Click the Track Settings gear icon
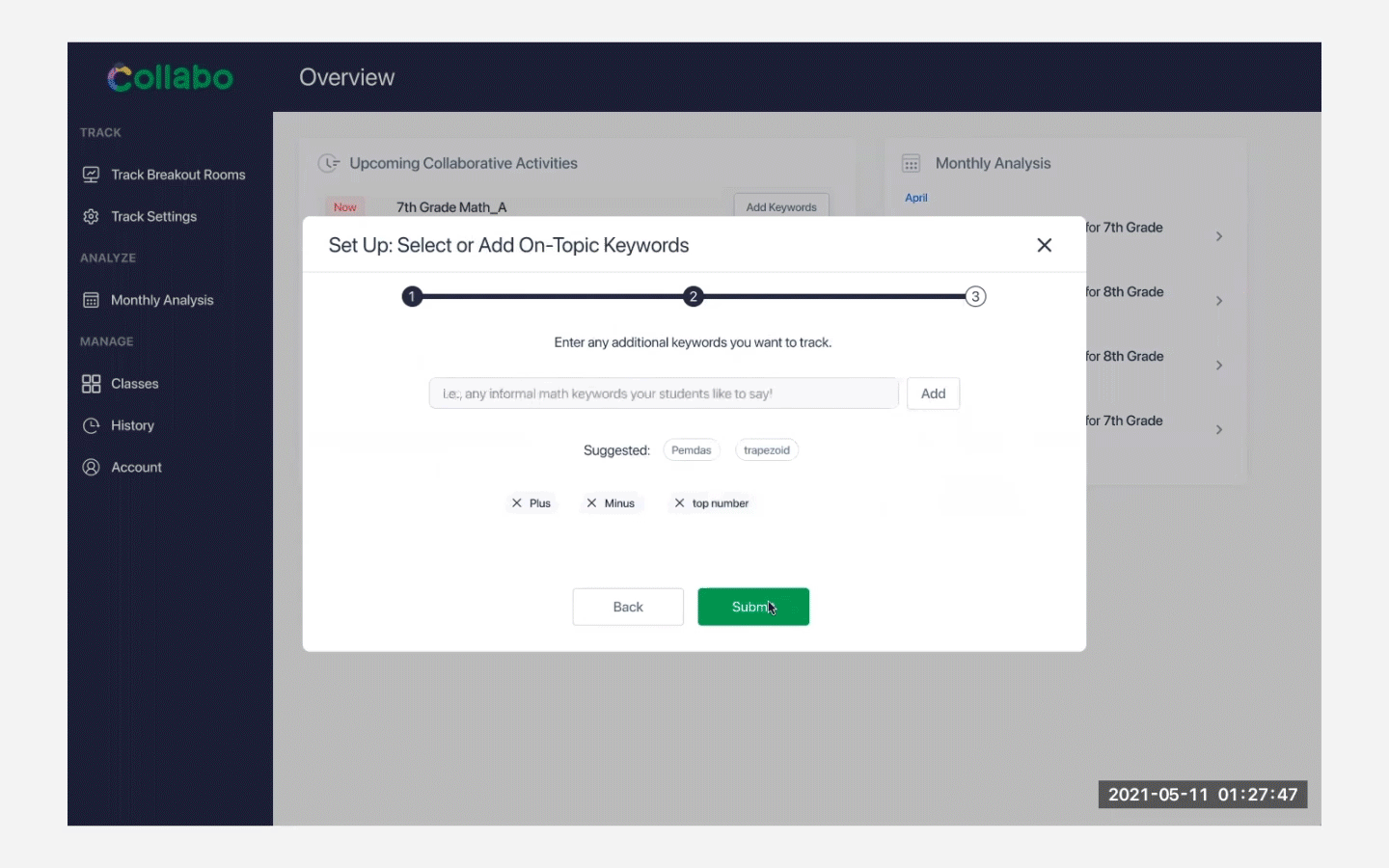The height and width of the screenshot is (868, 1389). [91, 216]
